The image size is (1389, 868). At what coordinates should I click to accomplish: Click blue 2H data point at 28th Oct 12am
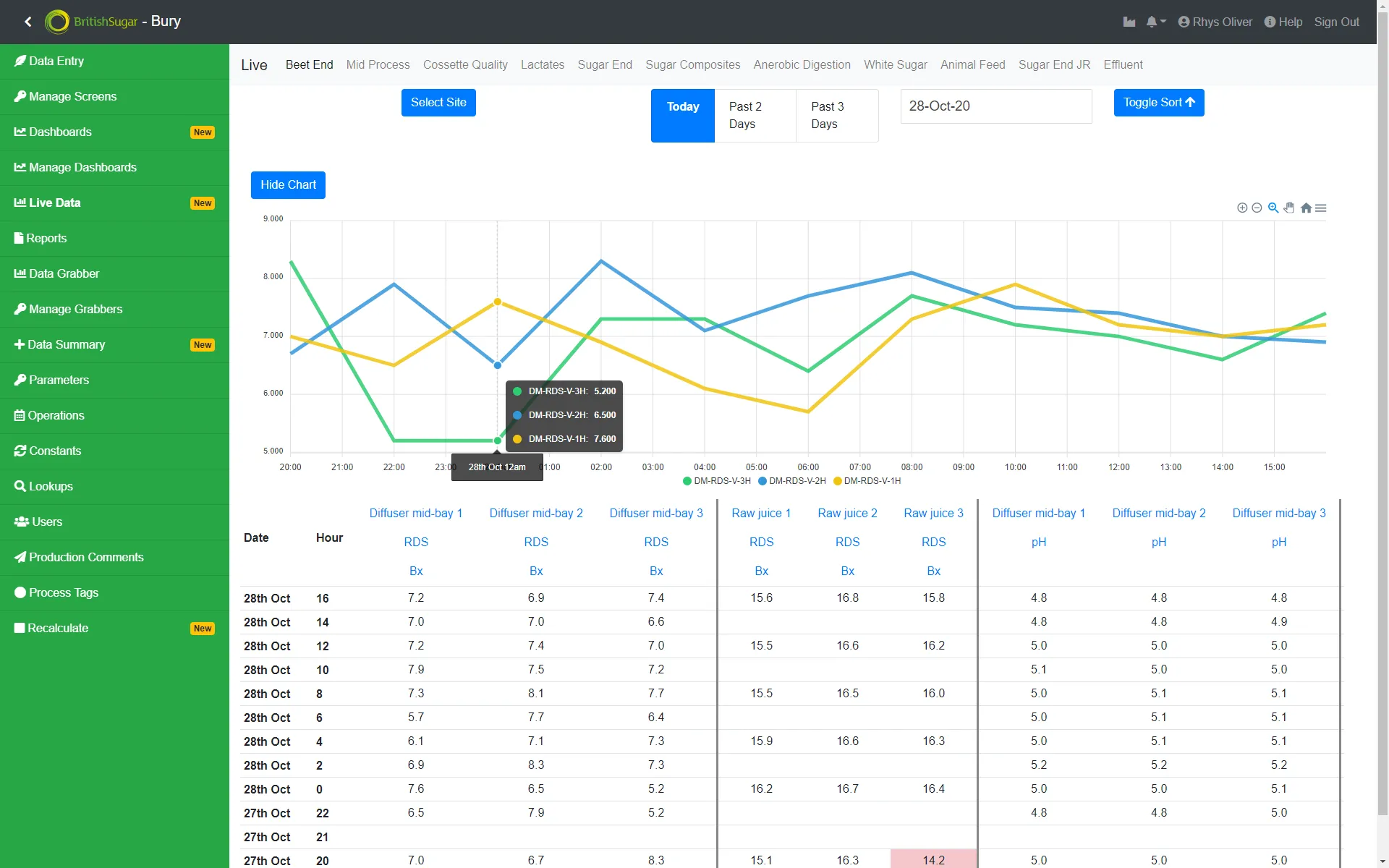point(498,365)
